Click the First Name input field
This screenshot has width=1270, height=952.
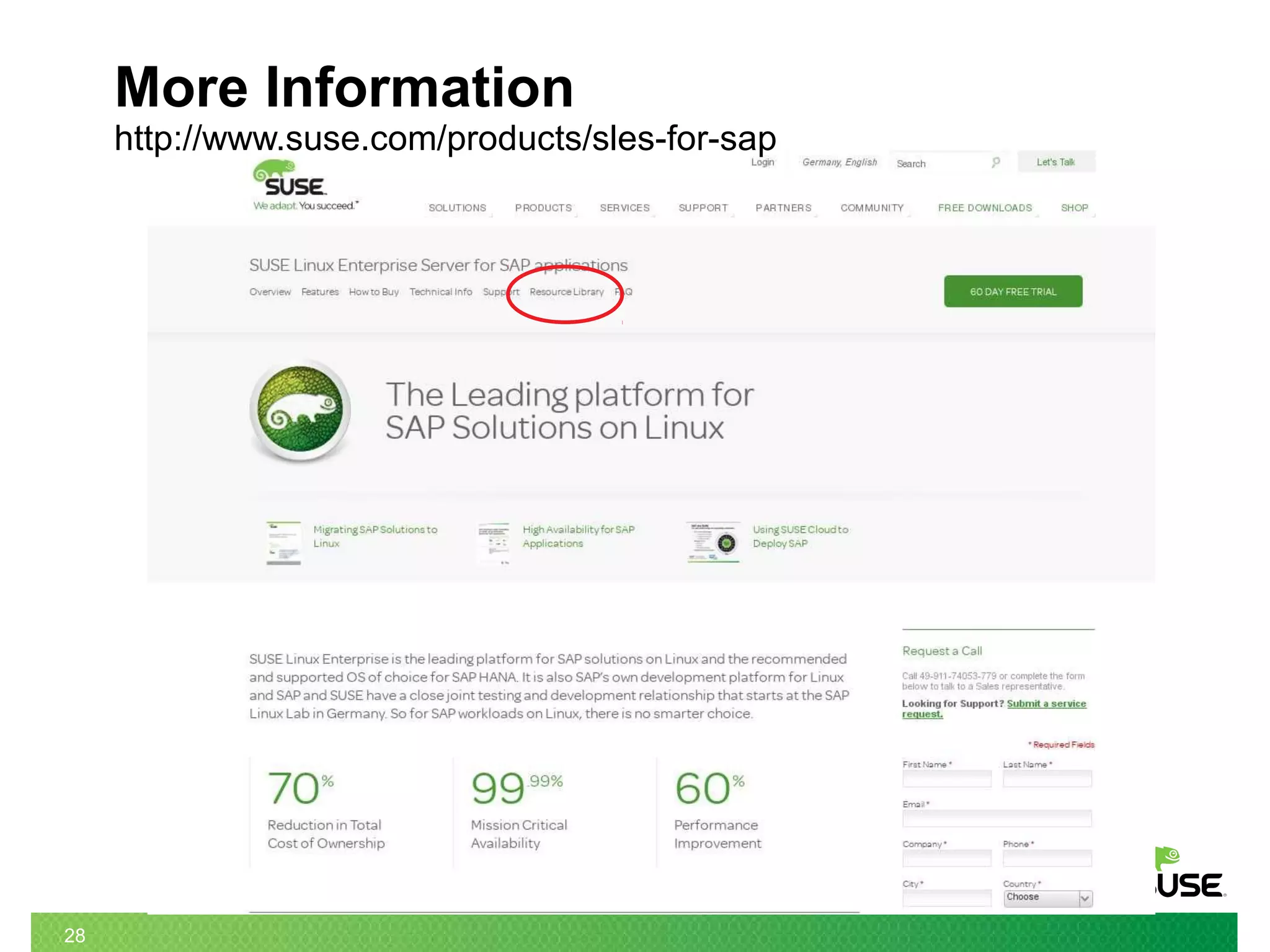pyautogui.click(x=947, y=779)
